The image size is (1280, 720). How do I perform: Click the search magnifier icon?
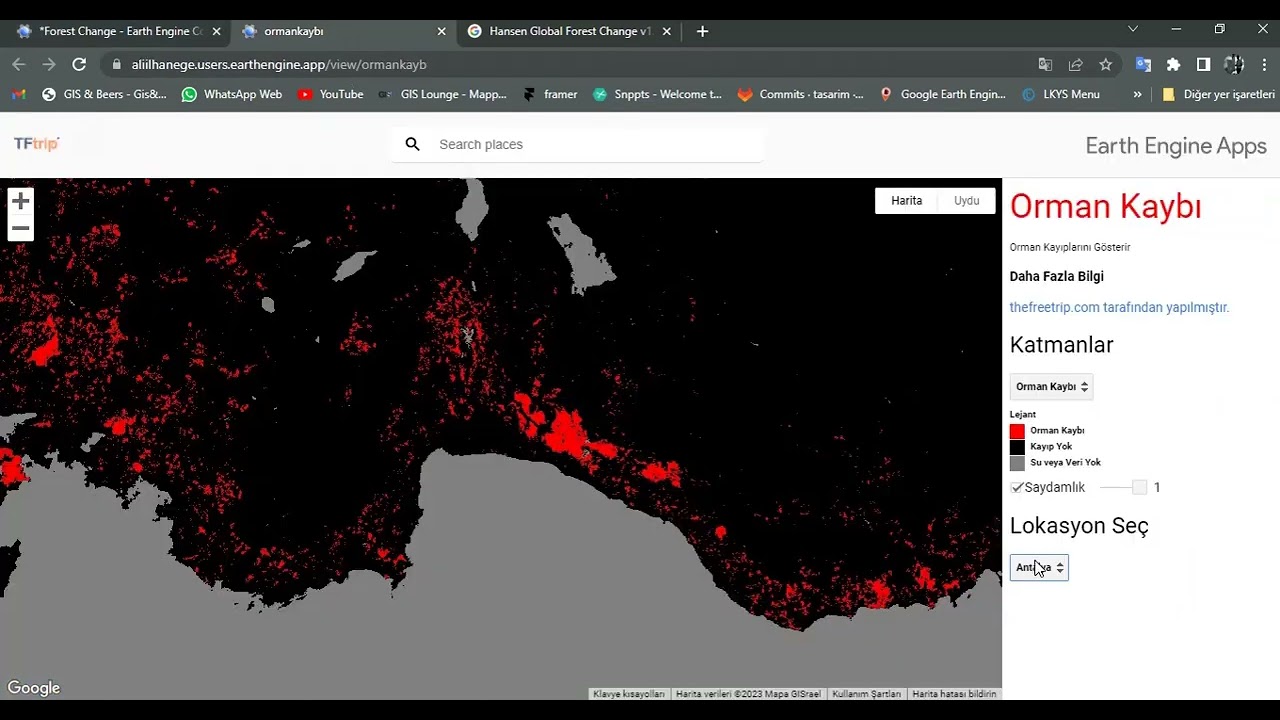point(412,144)
